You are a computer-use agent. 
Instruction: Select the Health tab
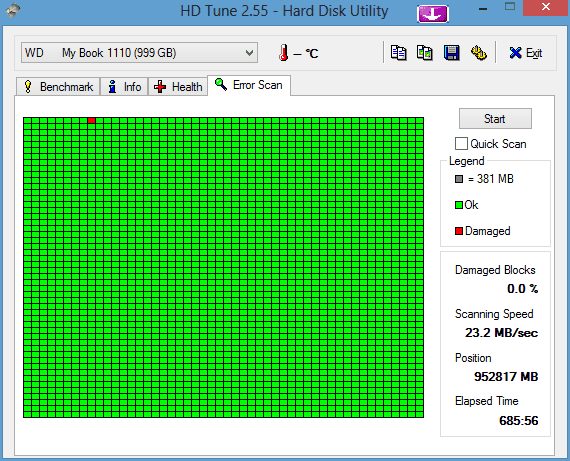coord(178,87)
